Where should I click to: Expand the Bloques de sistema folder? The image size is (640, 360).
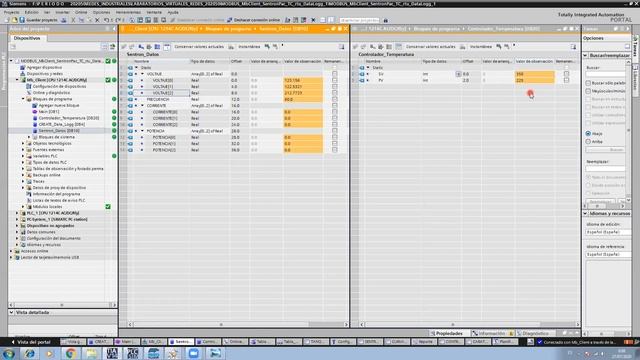pyautogui.click(x=29, y=137)
